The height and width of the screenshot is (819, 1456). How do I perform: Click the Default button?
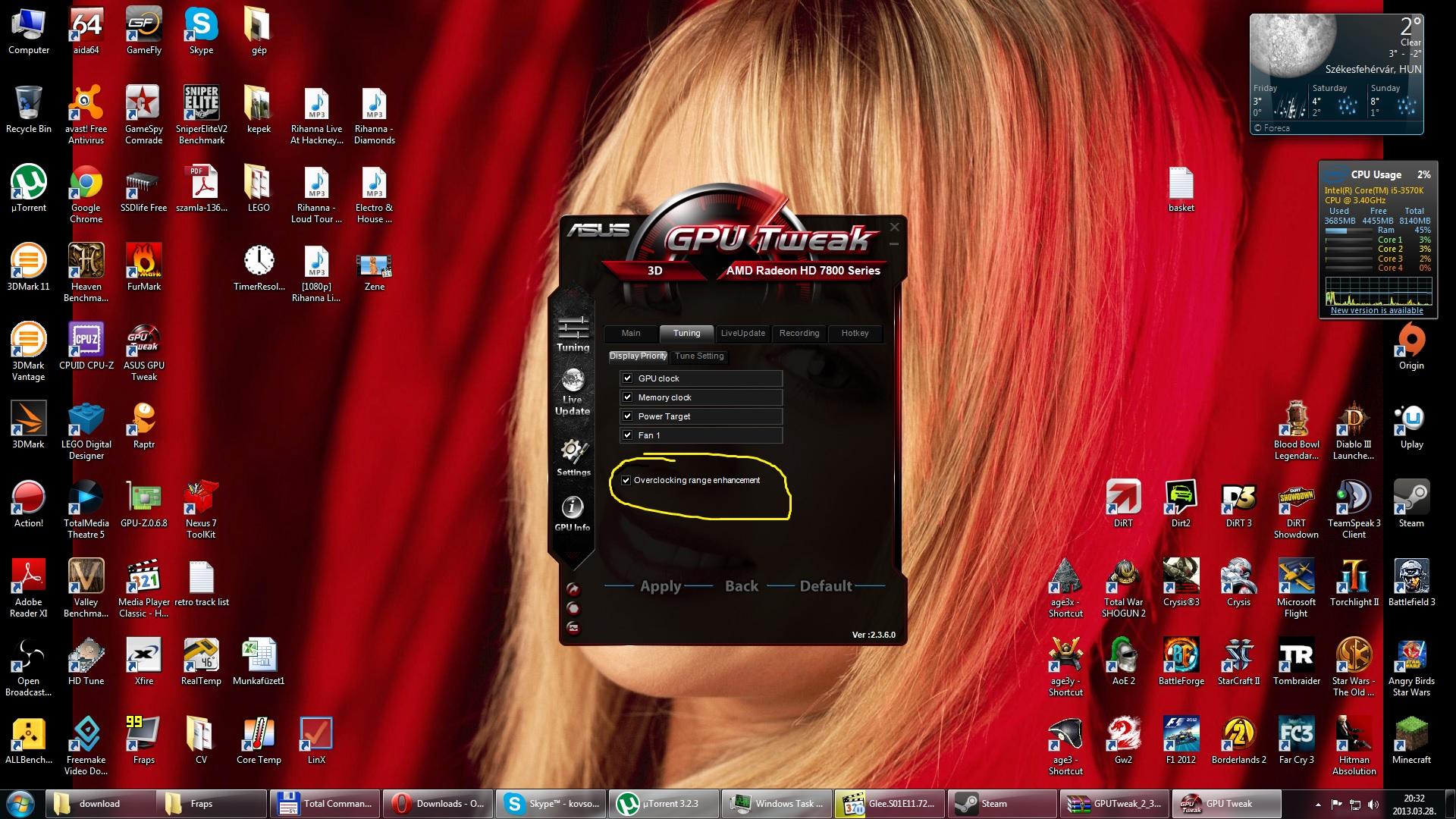826,586
